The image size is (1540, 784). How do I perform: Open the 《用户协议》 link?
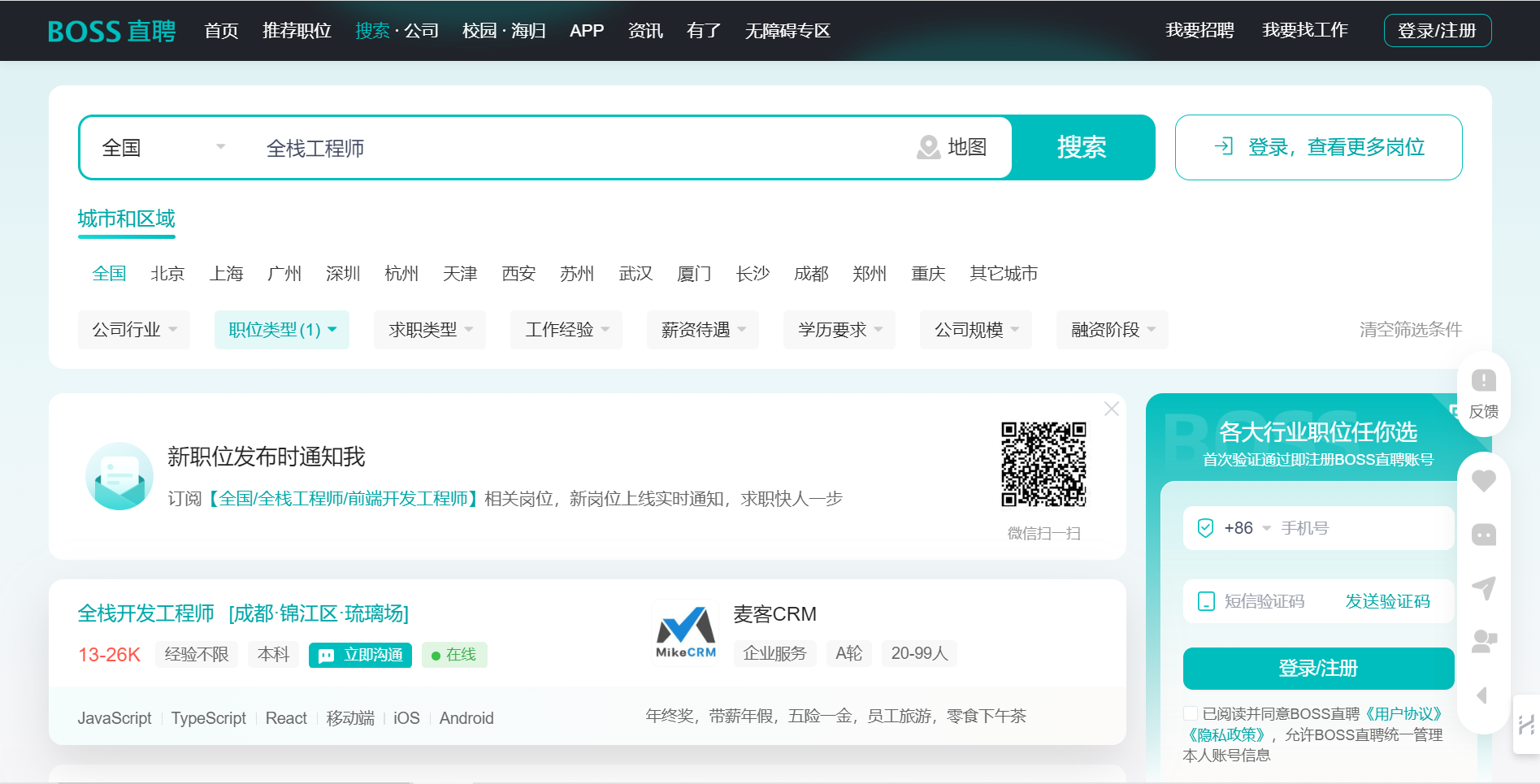(1403, 713)
